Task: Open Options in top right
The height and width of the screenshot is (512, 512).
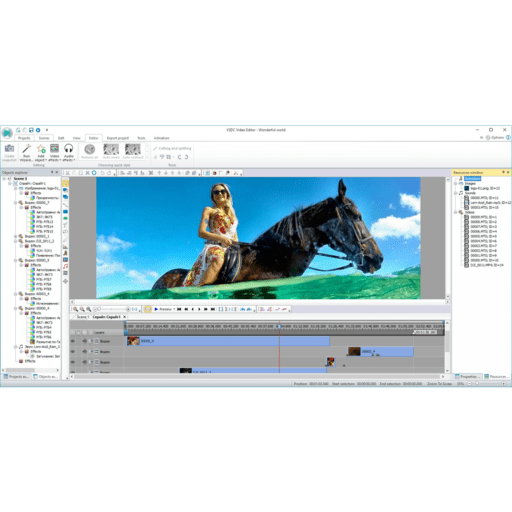Action: (x=495, y=137)
